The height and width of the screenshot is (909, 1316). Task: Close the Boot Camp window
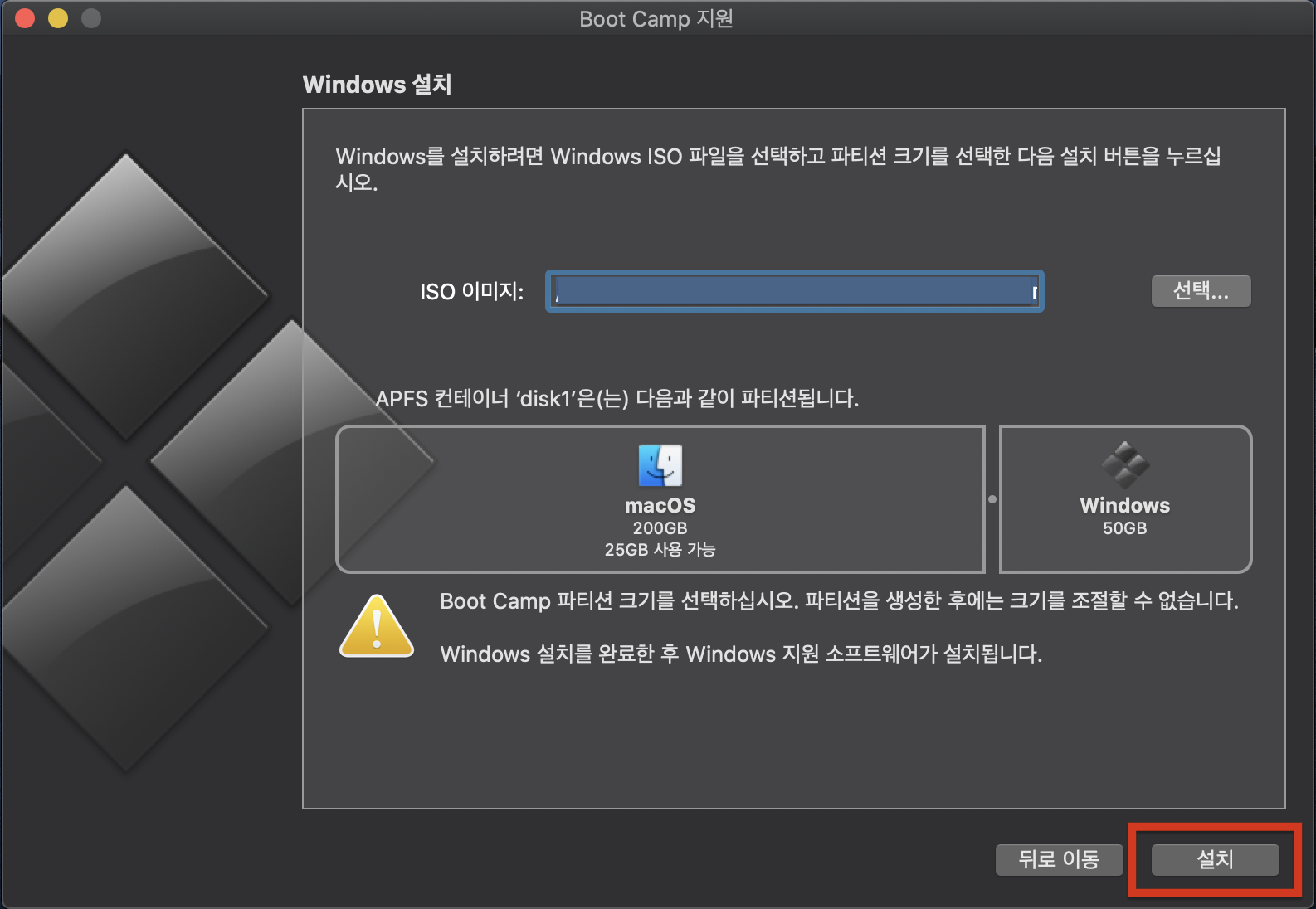click(25, 18)
